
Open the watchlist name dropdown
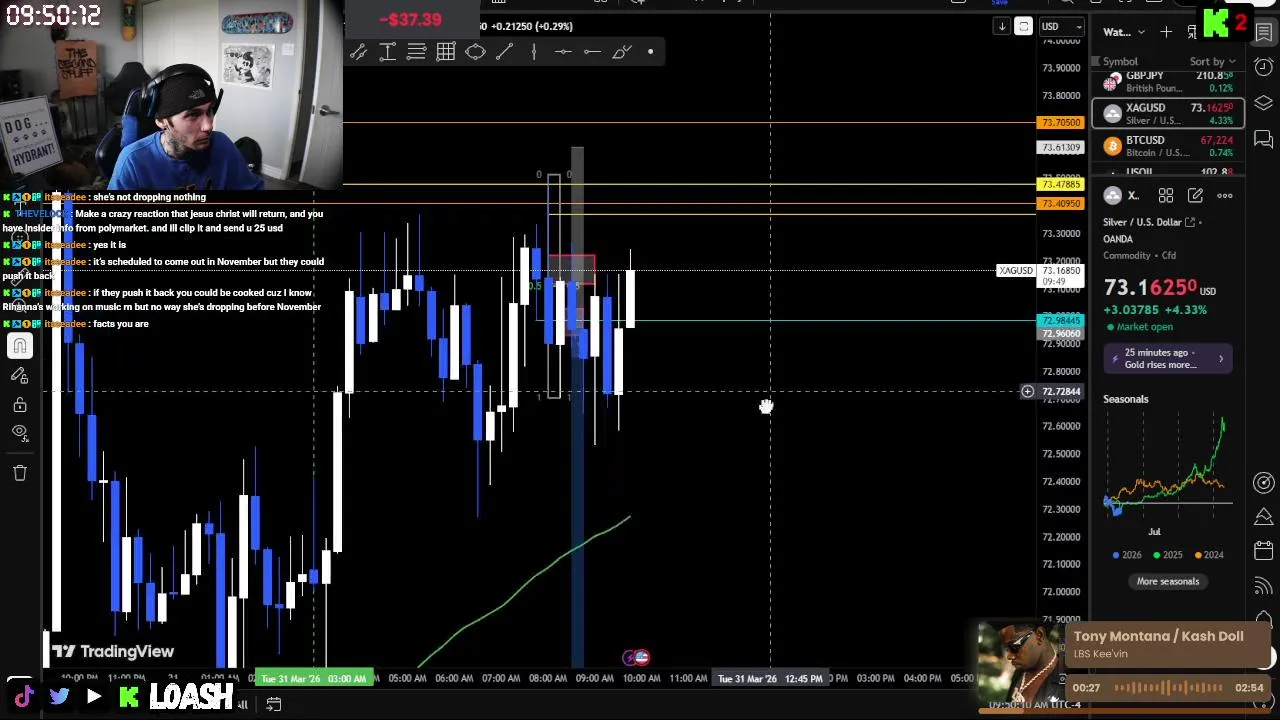[x=1124, y=32]
